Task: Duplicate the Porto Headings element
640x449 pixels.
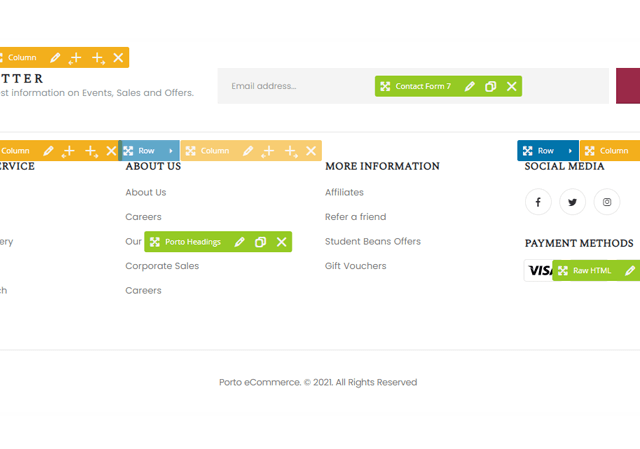Action: [x=260, y=242]
